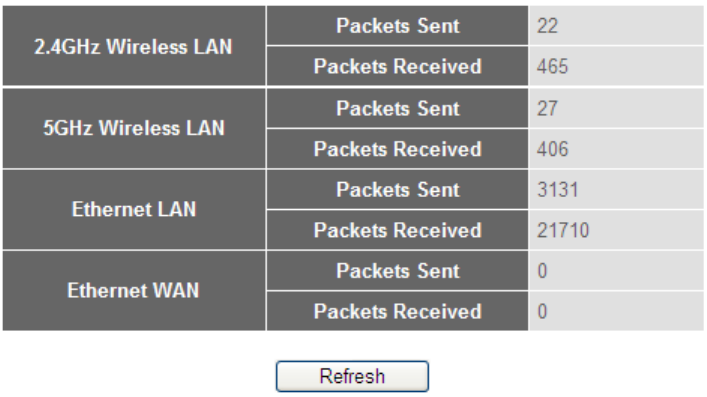Viewport: 707px width, 397px height.
Task: Select the 2.4GHz Wireless LAN header cell
Action: point(134,46)
